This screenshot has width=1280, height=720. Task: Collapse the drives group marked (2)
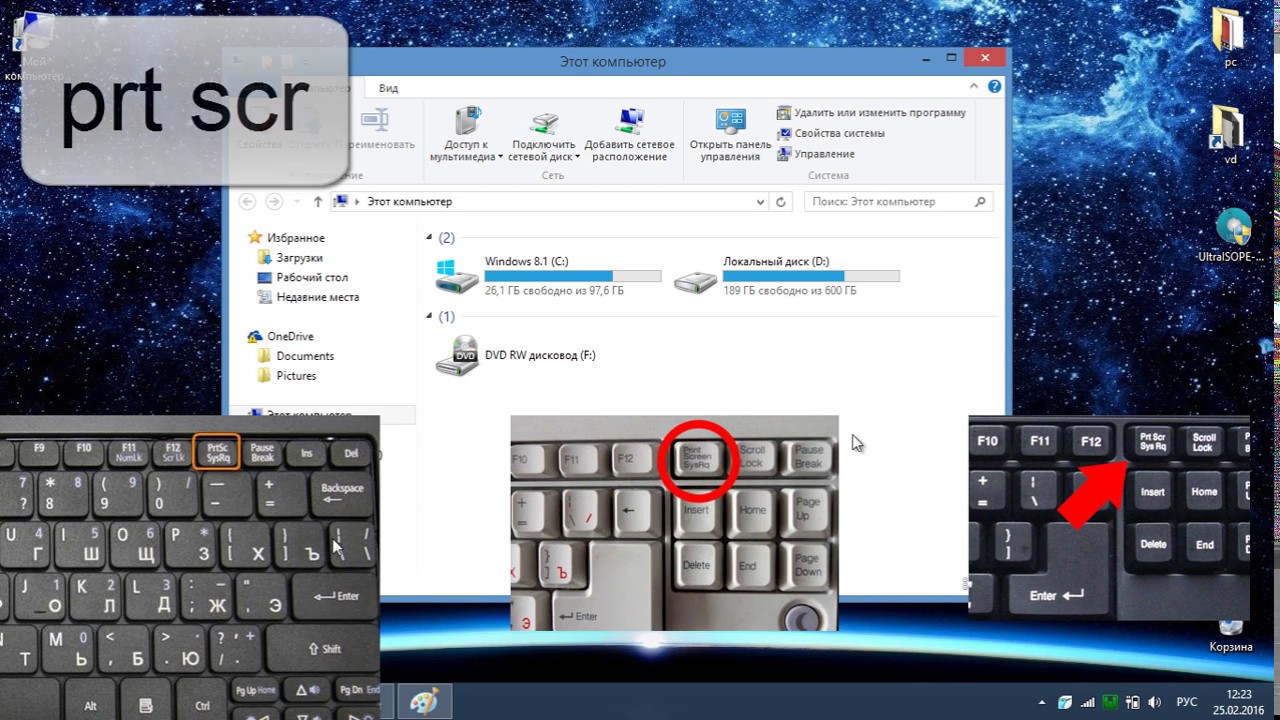(x=430, y=238)
